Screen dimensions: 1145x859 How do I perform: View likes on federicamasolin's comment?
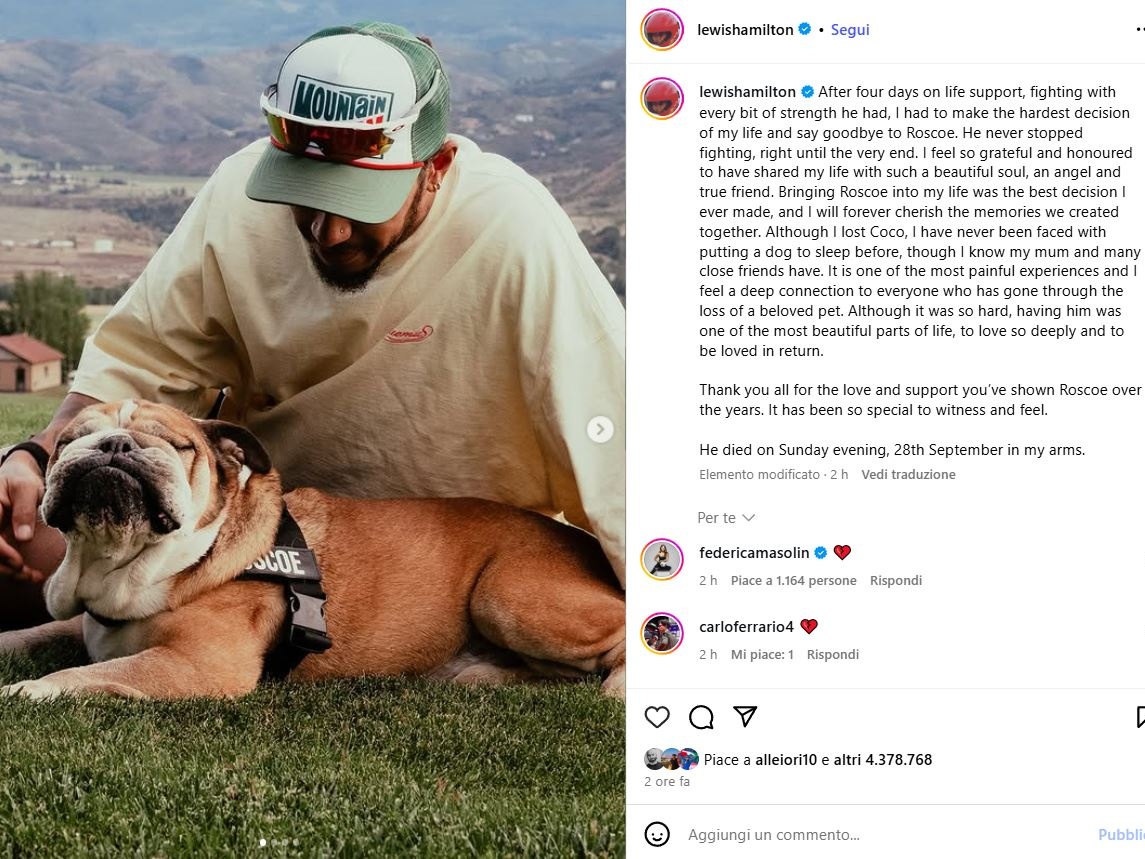[793, 581]
